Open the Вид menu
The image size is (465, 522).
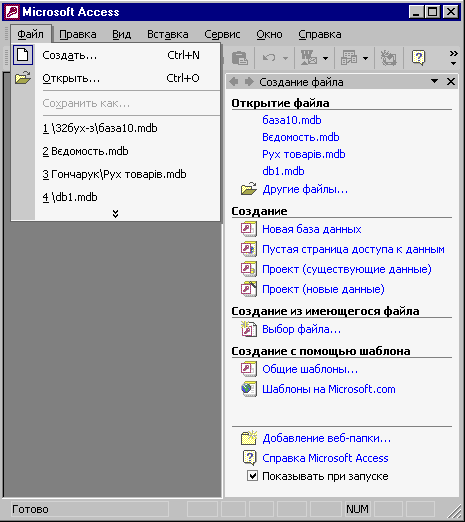click(121, 34)
